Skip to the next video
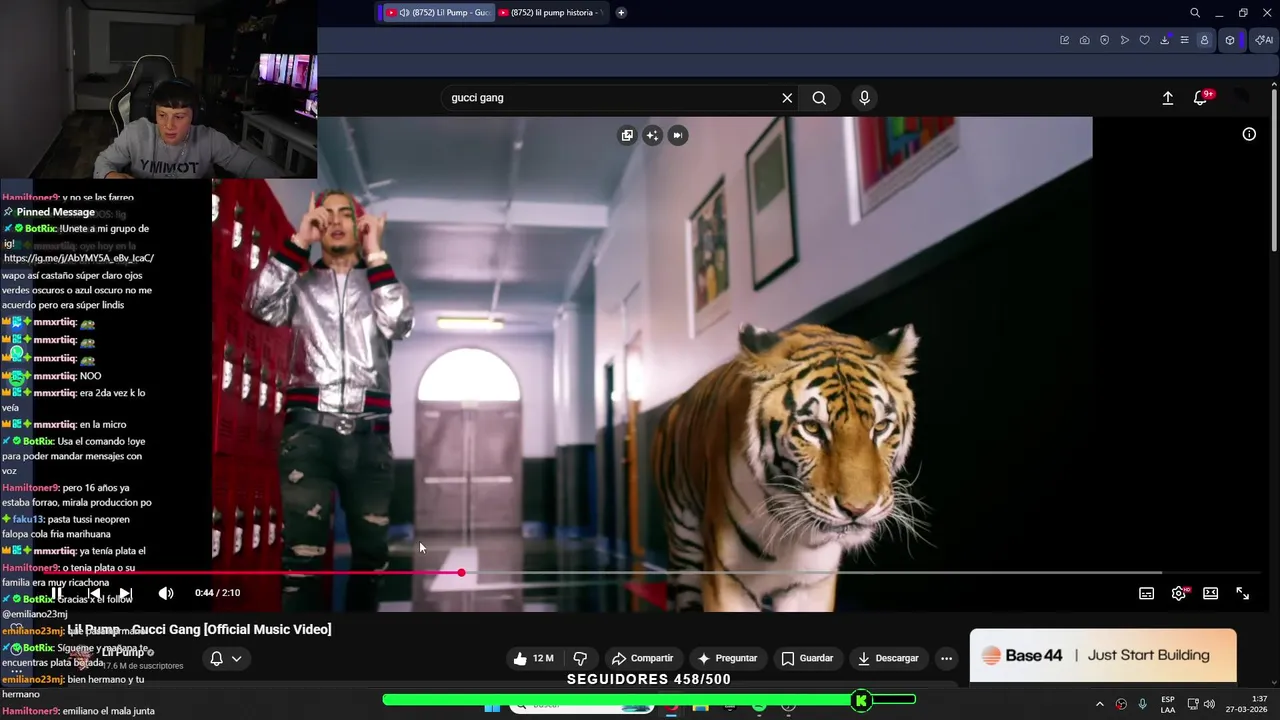Image resolution: width=1280 pixels, height=720 pixels. (x=125, y=593)
